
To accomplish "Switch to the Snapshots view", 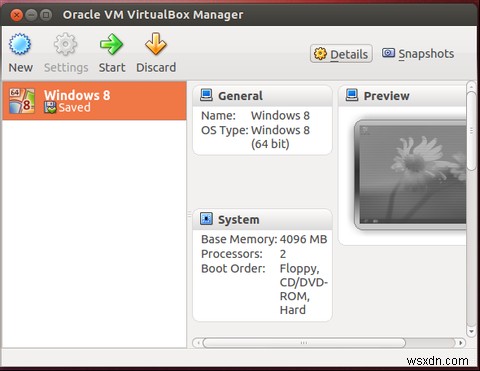I will coord(418,54).
